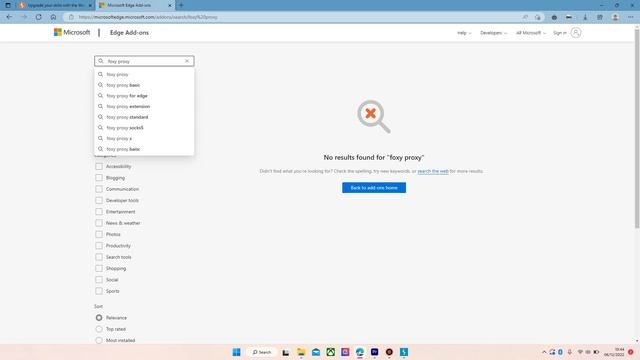Clear the search box with the X
Screen dimensions: 640x360
187,61
